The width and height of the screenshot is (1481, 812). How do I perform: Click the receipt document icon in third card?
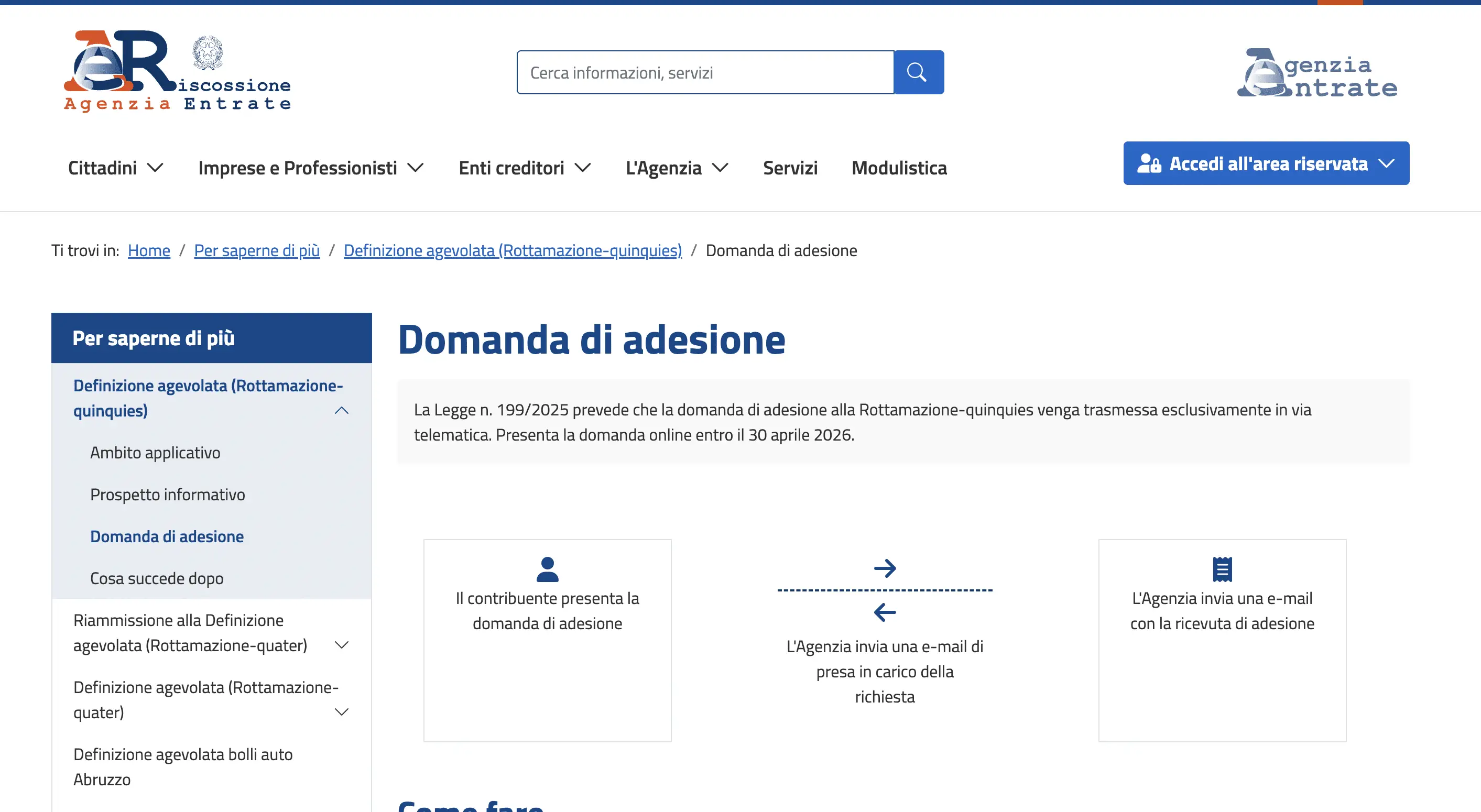[1222, 569]
